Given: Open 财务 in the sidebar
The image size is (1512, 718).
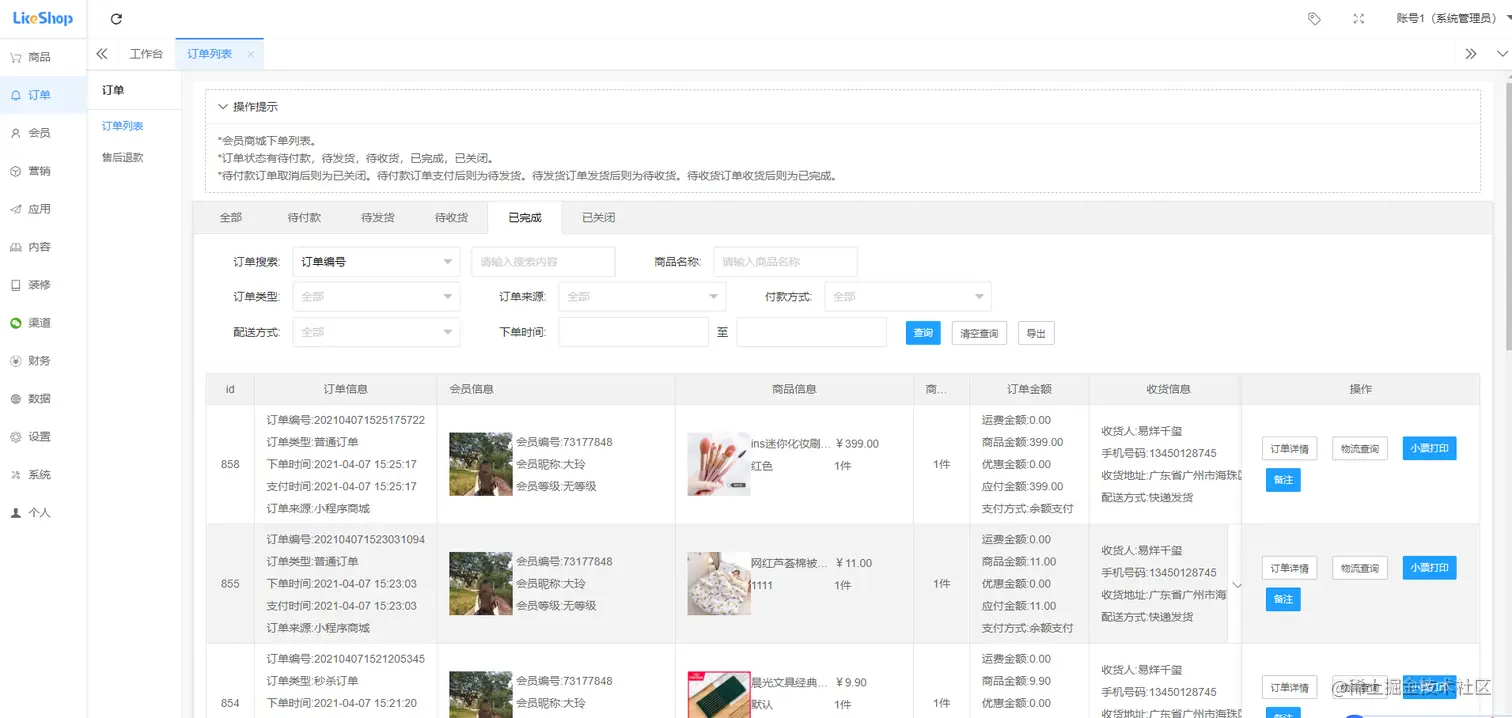Looking at the screenshot, I should point(43,361).
